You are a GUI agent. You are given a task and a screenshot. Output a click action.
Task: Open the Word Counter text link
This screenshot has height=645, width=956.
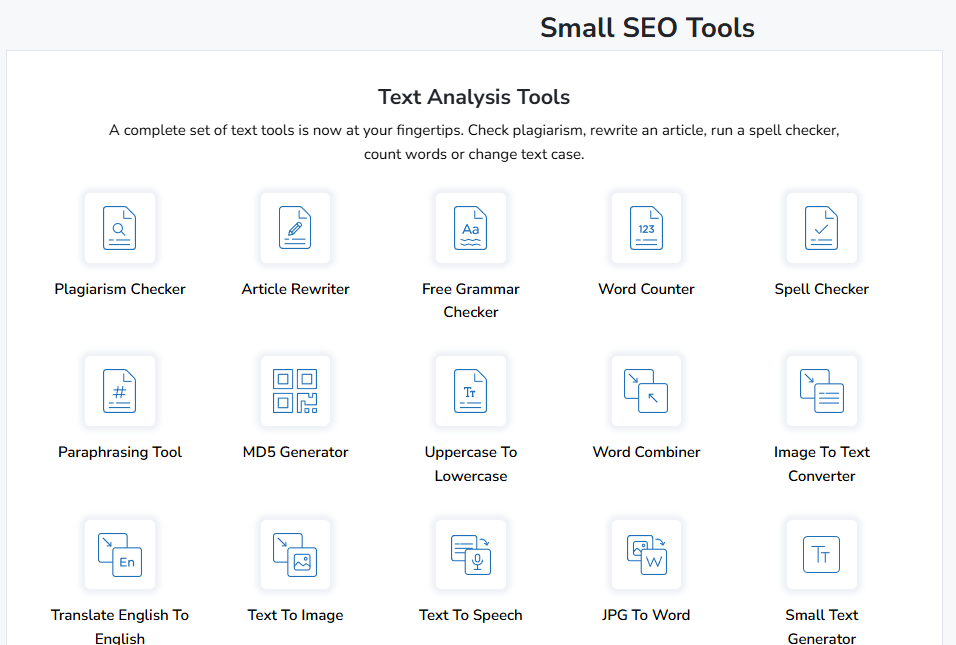pyautogui.click(x=646, y=289)
